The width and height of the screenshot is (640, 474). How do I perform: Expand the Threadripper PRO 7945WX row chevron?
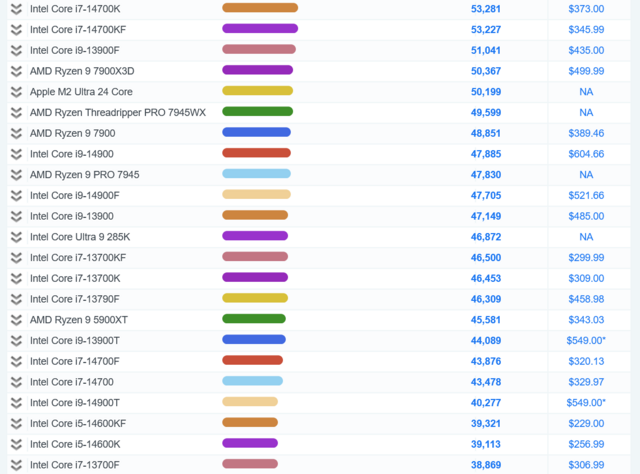(x=16, y=113)
